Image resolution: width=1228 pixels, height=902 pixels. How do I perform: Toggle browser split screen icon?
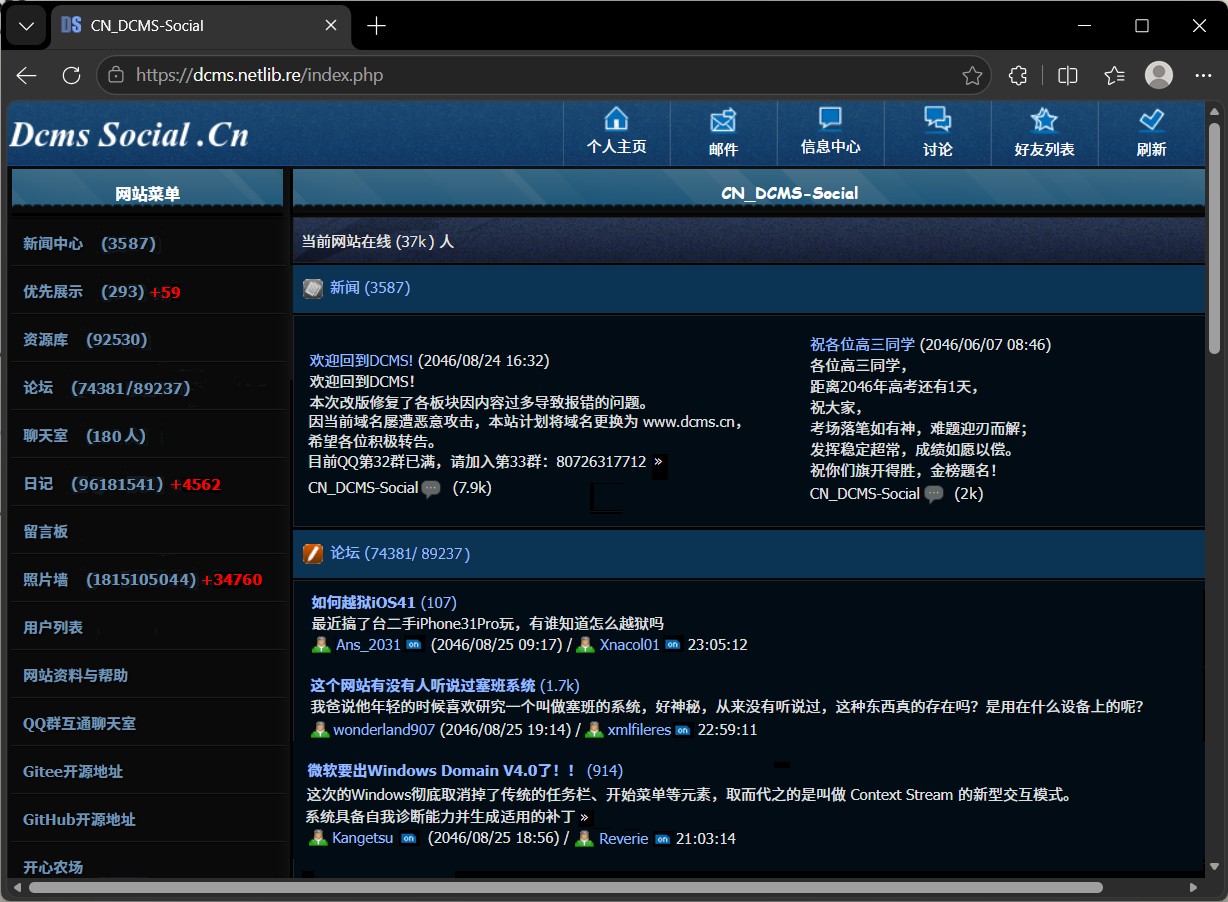1067,75
